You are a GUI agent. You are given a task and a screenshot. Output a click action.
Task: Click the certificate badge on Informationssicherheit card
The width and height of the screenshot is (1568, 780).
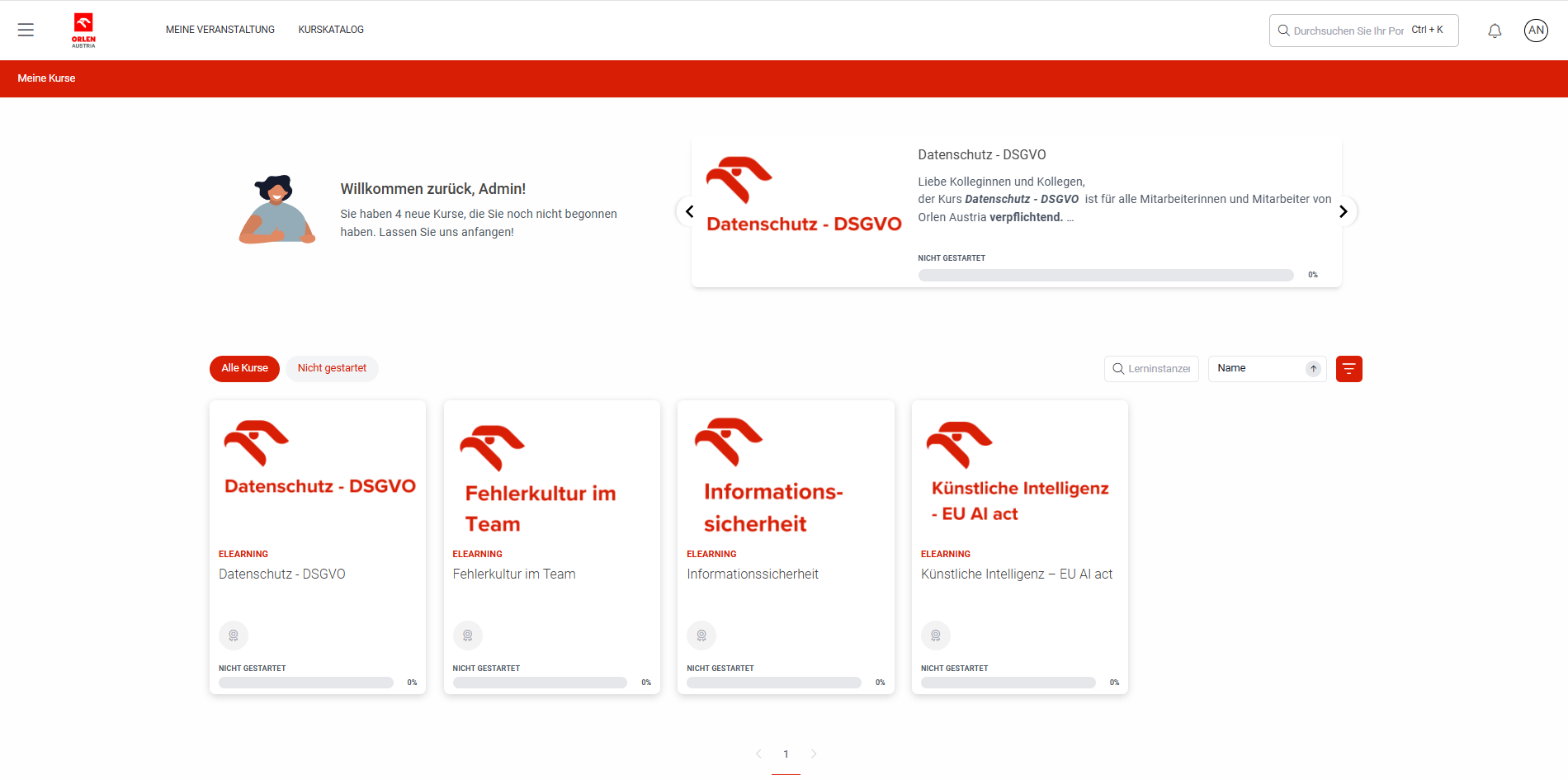coord(701,636)
